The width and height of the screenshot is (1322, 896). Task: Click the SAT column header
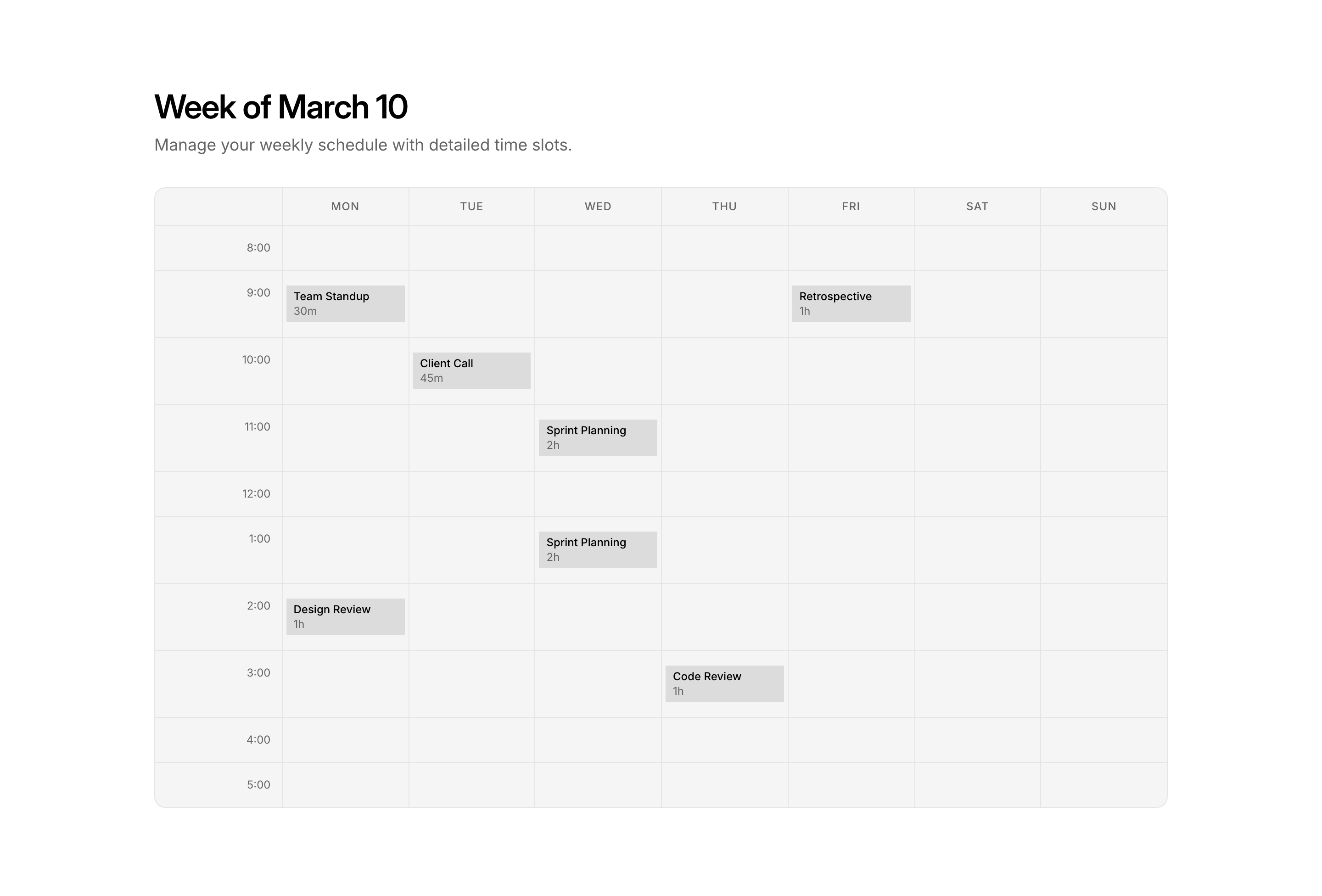coord(977,207)
